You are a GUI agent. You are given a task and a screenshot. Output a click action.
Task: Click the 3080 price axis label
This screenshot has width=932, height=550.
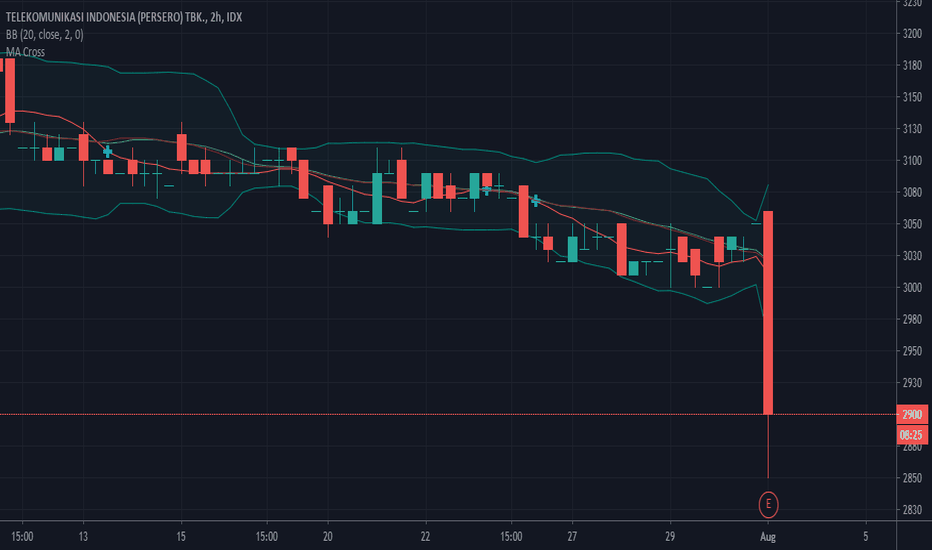coord(912,192)
